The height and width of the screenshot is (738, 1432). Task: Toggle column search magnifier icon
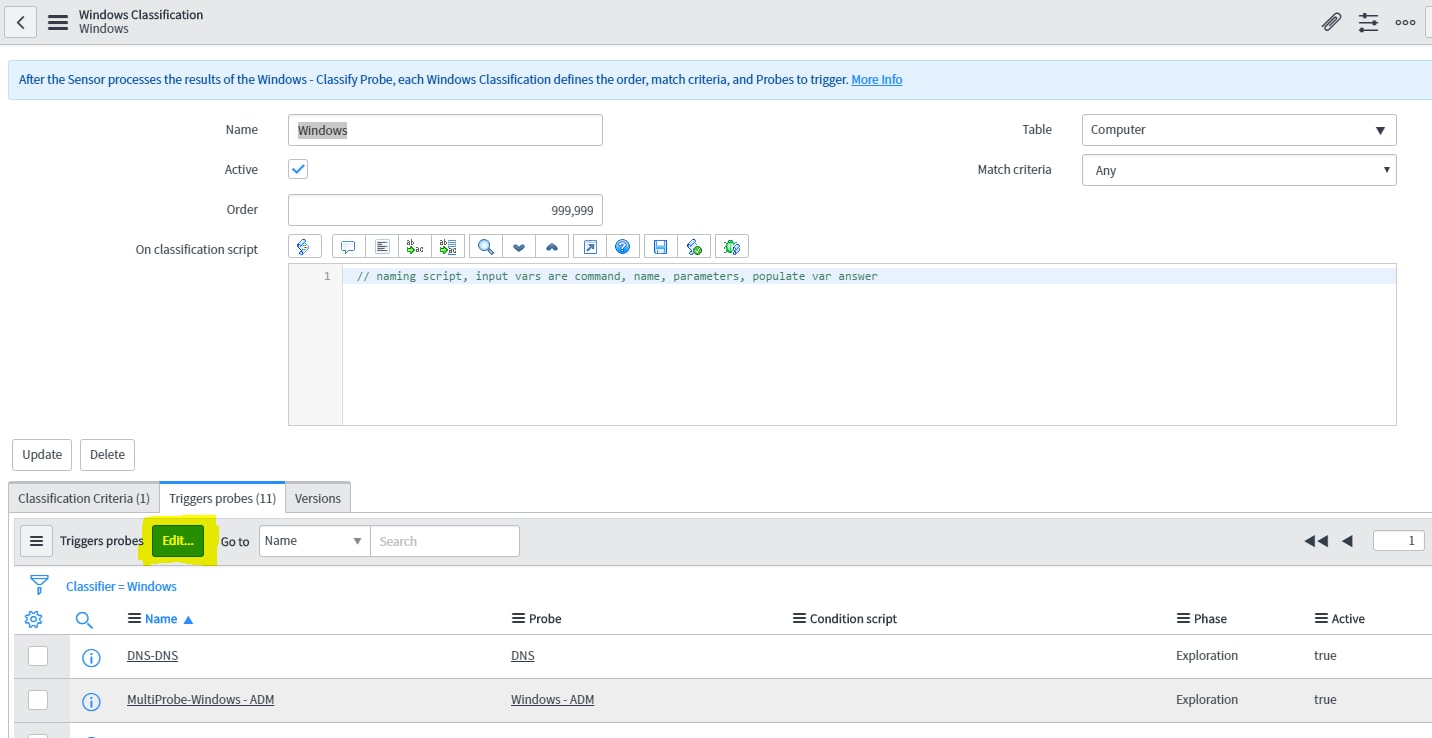coord(84,620)
